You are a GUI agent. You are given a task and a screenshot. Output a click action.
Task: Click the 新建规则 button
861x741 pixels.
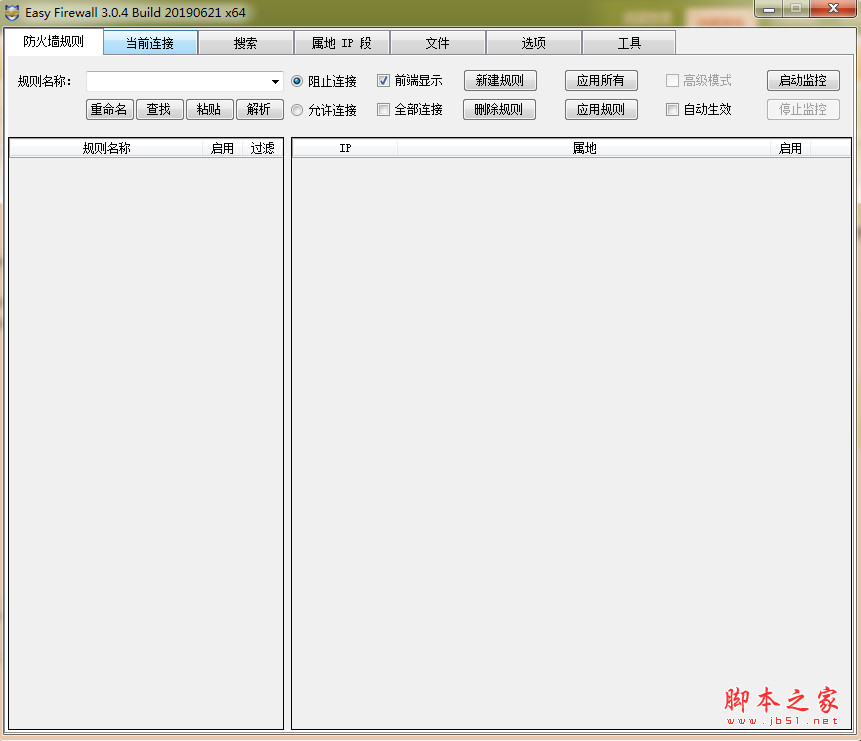[x=500, y=81]
